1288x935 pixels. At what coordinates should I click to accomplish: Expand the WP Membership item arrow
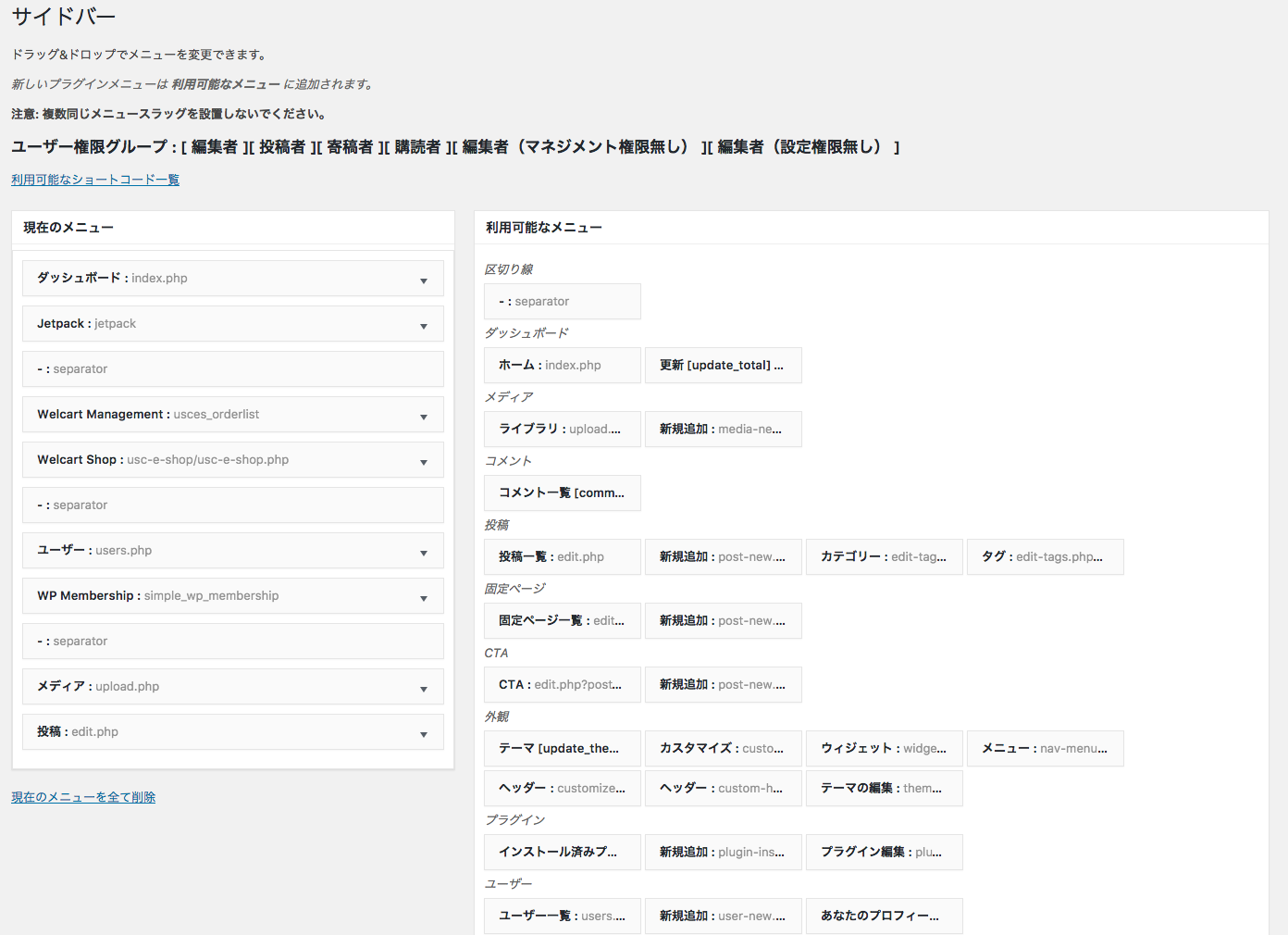424,597
